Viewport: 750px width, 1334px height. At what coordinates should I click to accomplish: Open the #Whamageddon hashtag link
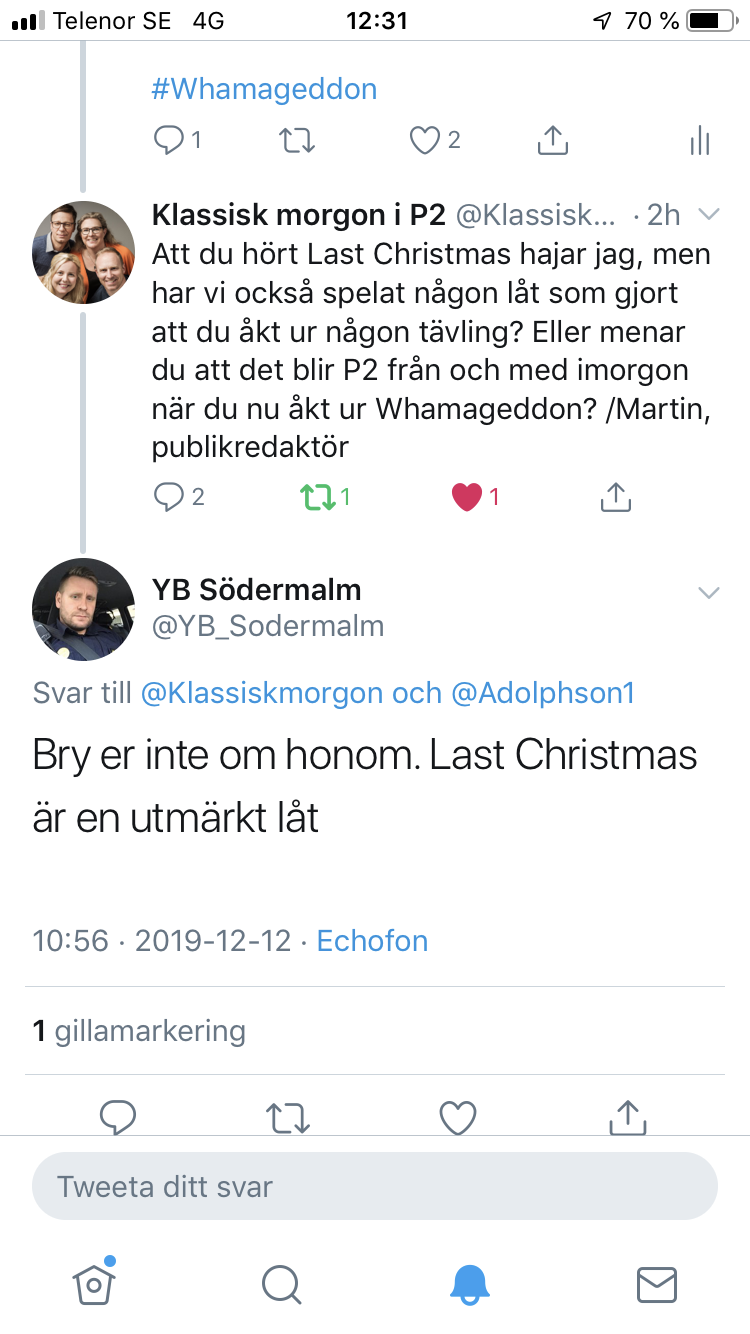click(264, 89)
